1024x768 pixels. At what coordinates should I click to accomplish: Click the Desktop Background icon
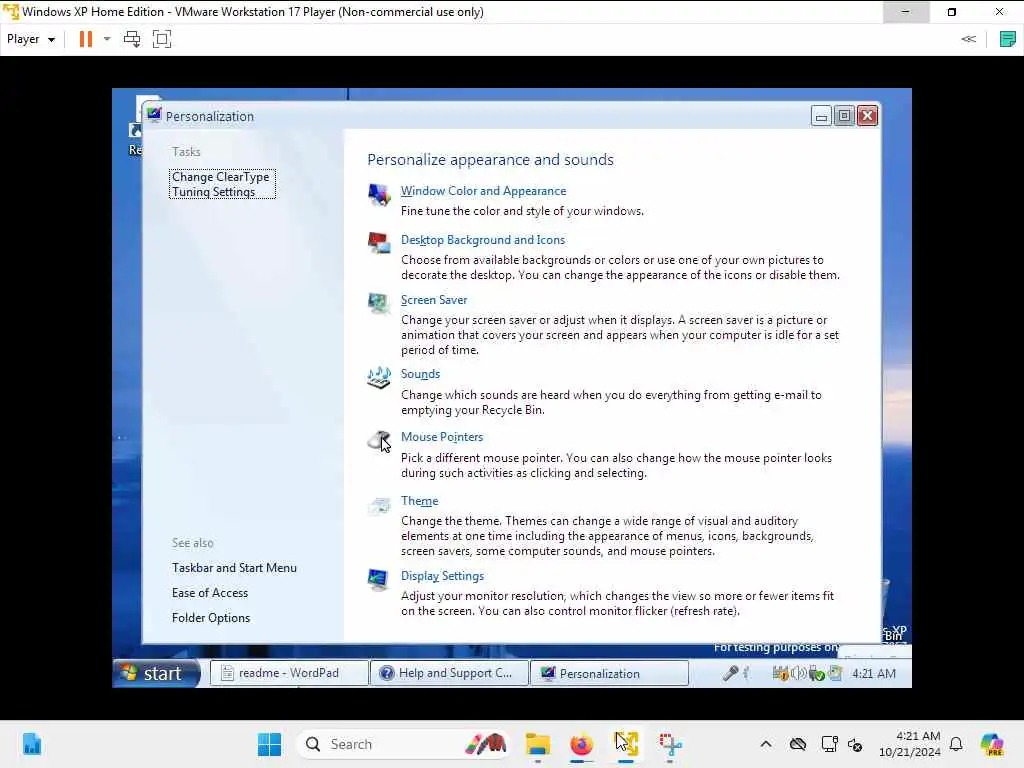379,243
